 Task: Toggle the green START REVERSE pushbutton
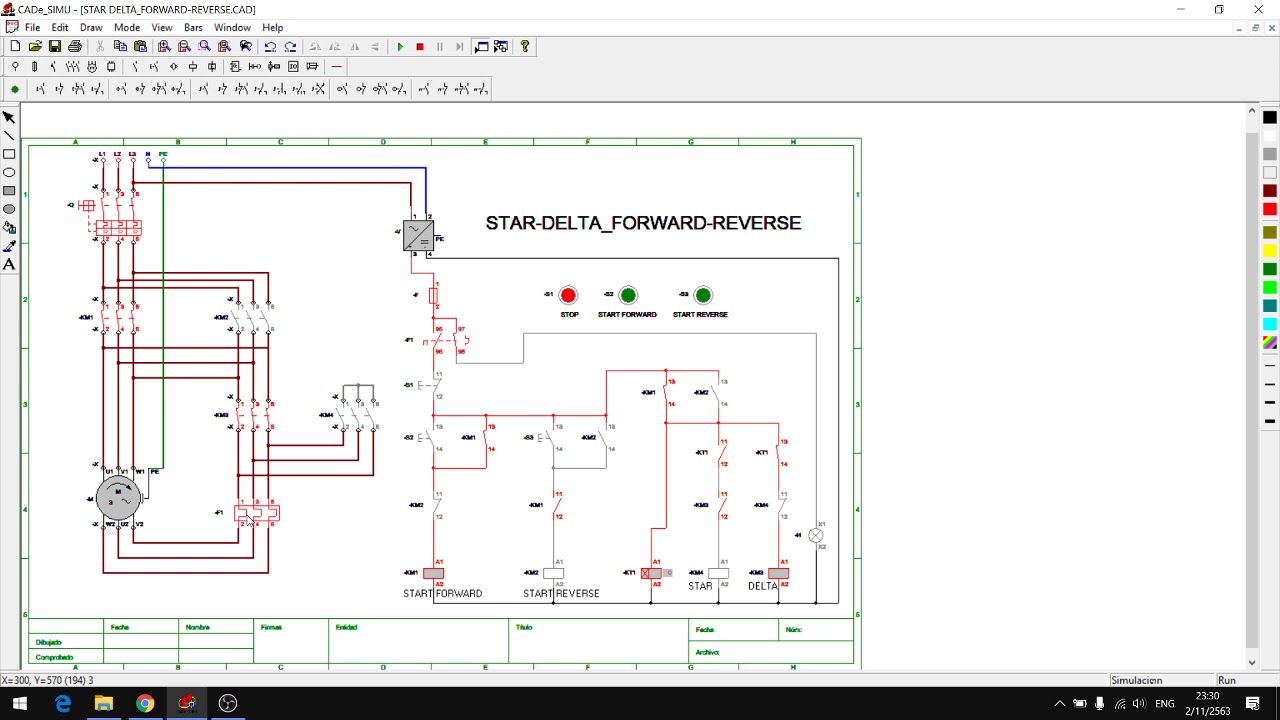tap(703, 295)
